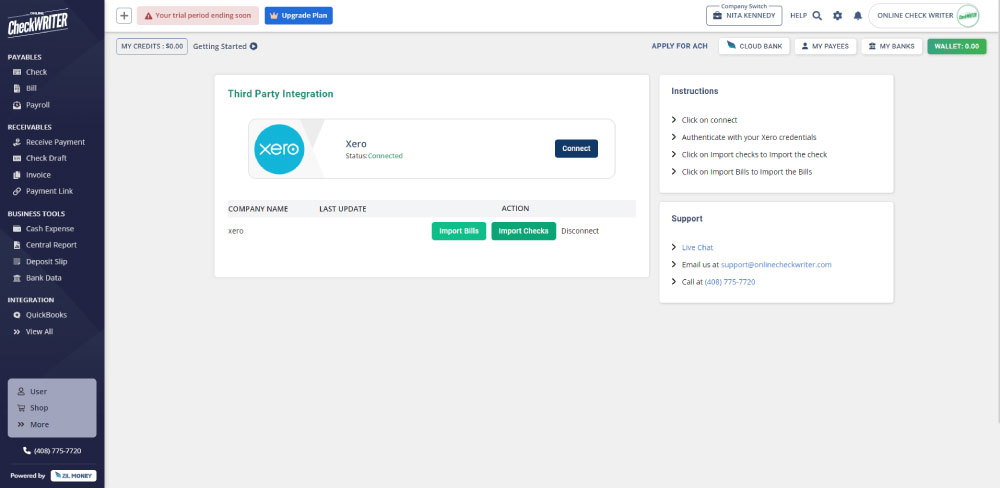The height and width of the screenshot is (488, 1000).
Task: Click the Wallet balance button
Action: tap(956, 46)
